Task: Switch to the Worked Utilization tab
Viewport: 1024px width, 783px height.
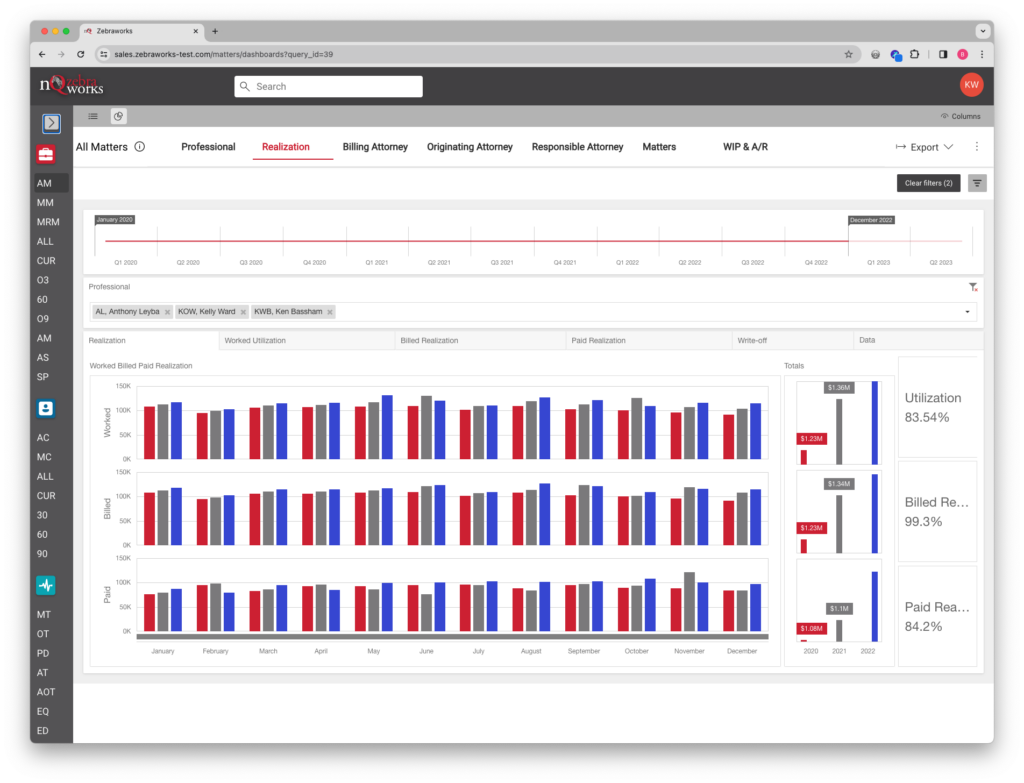Action: tap(255, 340)
